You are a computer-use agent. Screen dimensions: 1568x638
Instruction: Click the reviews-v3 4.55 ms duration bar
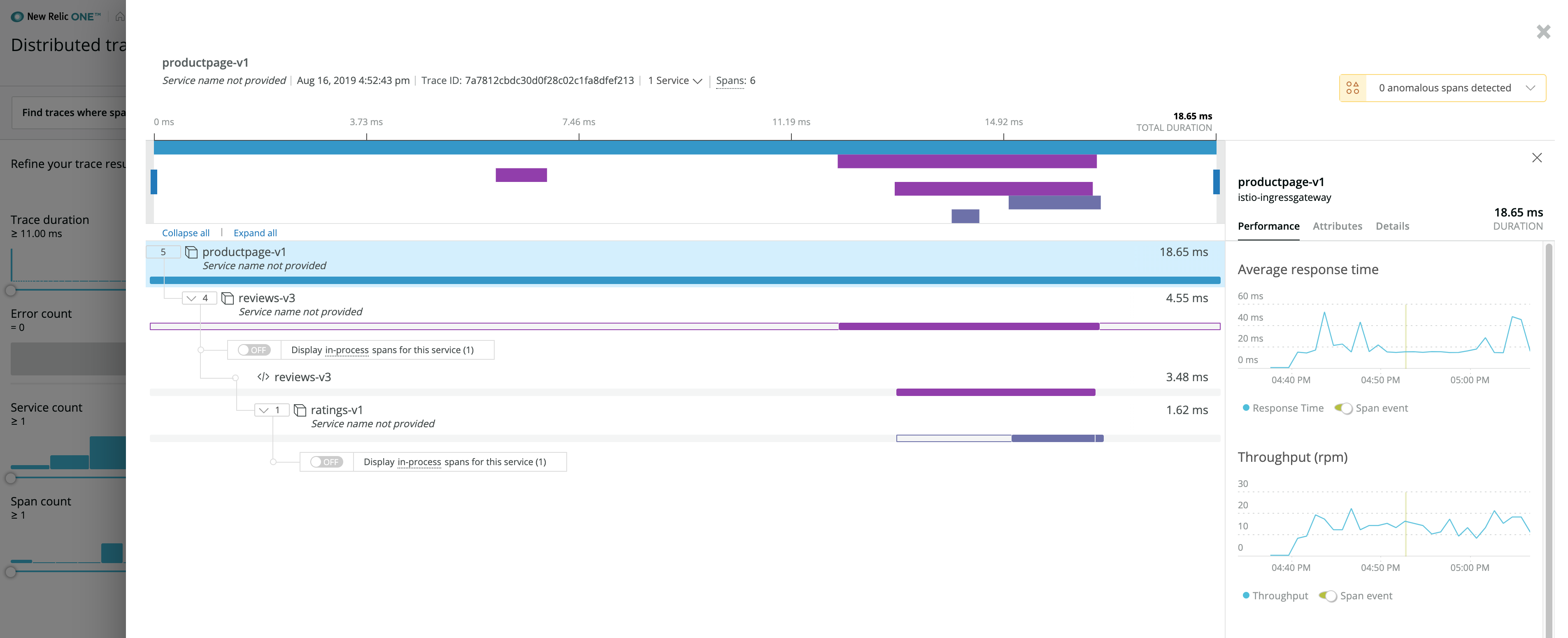tap(968, 326)
